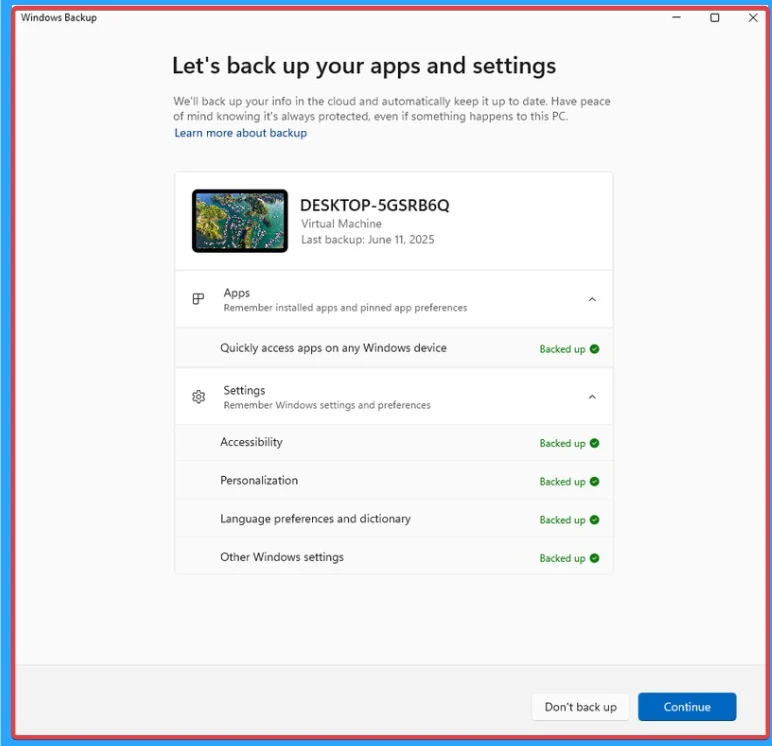Click Backed up status for Quickly access apps
Image resolution: width=772 pixels, height=746 pixels.
[x=562, y=349]
